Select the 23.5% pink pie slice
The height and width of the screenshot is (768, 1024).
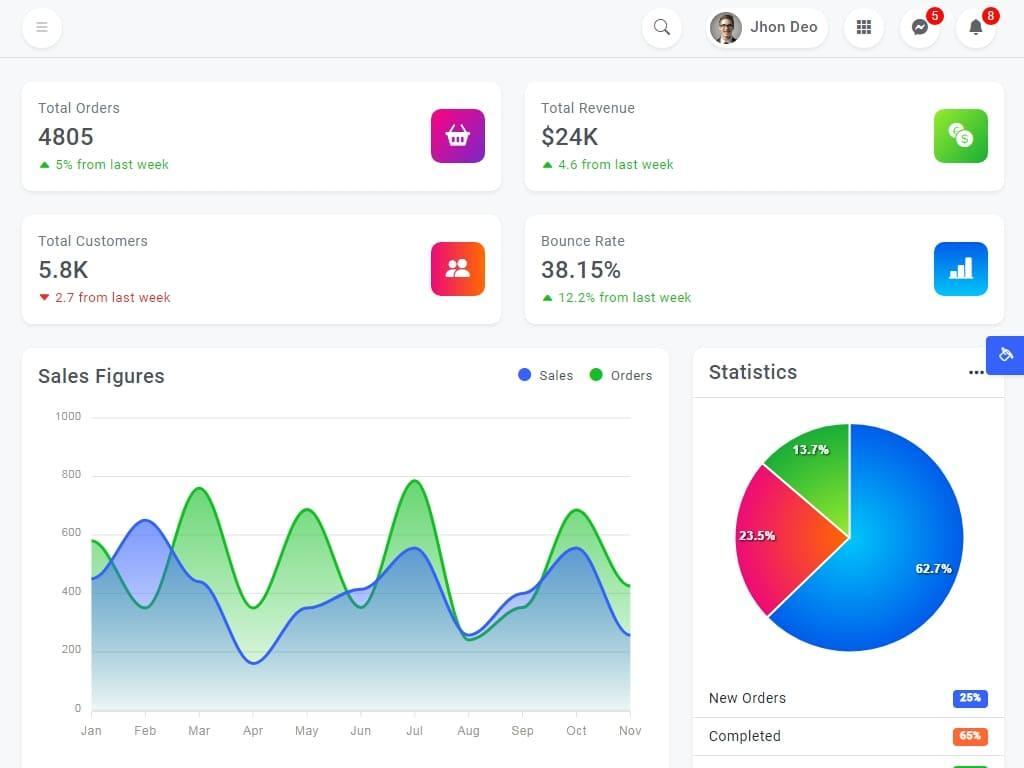(x=780, y=536)
